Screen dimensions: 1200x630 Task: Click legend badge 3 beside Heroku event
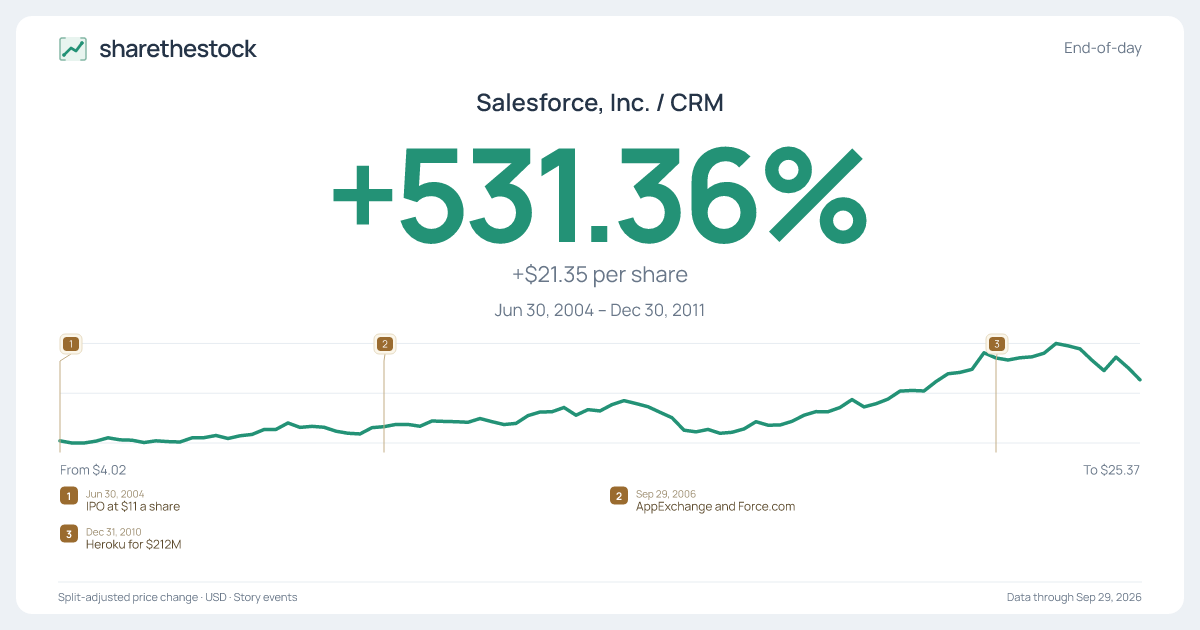point(68,534)
